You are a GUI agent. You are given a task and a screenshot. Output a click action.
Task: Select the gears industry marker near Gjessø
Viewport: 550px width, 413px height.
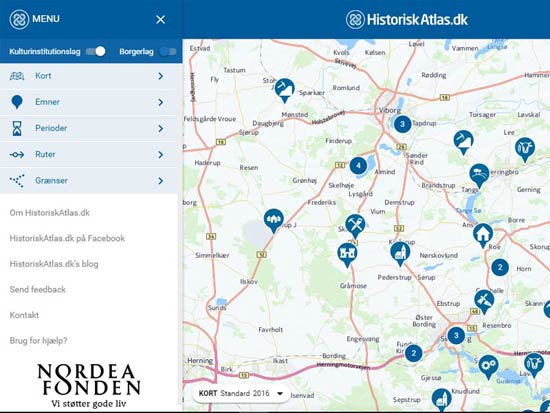[x=488, y=366]
